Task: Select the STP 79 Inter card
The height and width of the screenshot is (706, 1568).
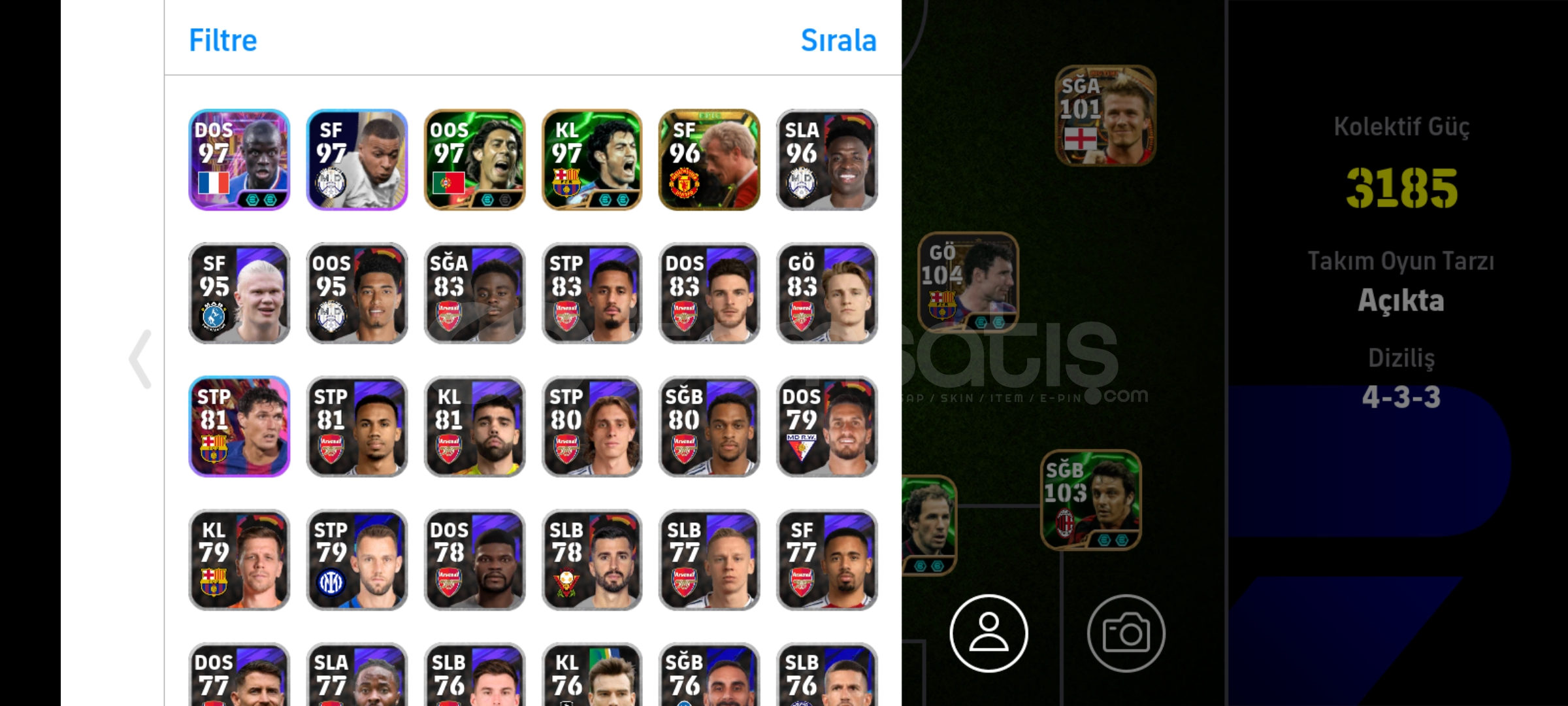Action: click(357, 560)
